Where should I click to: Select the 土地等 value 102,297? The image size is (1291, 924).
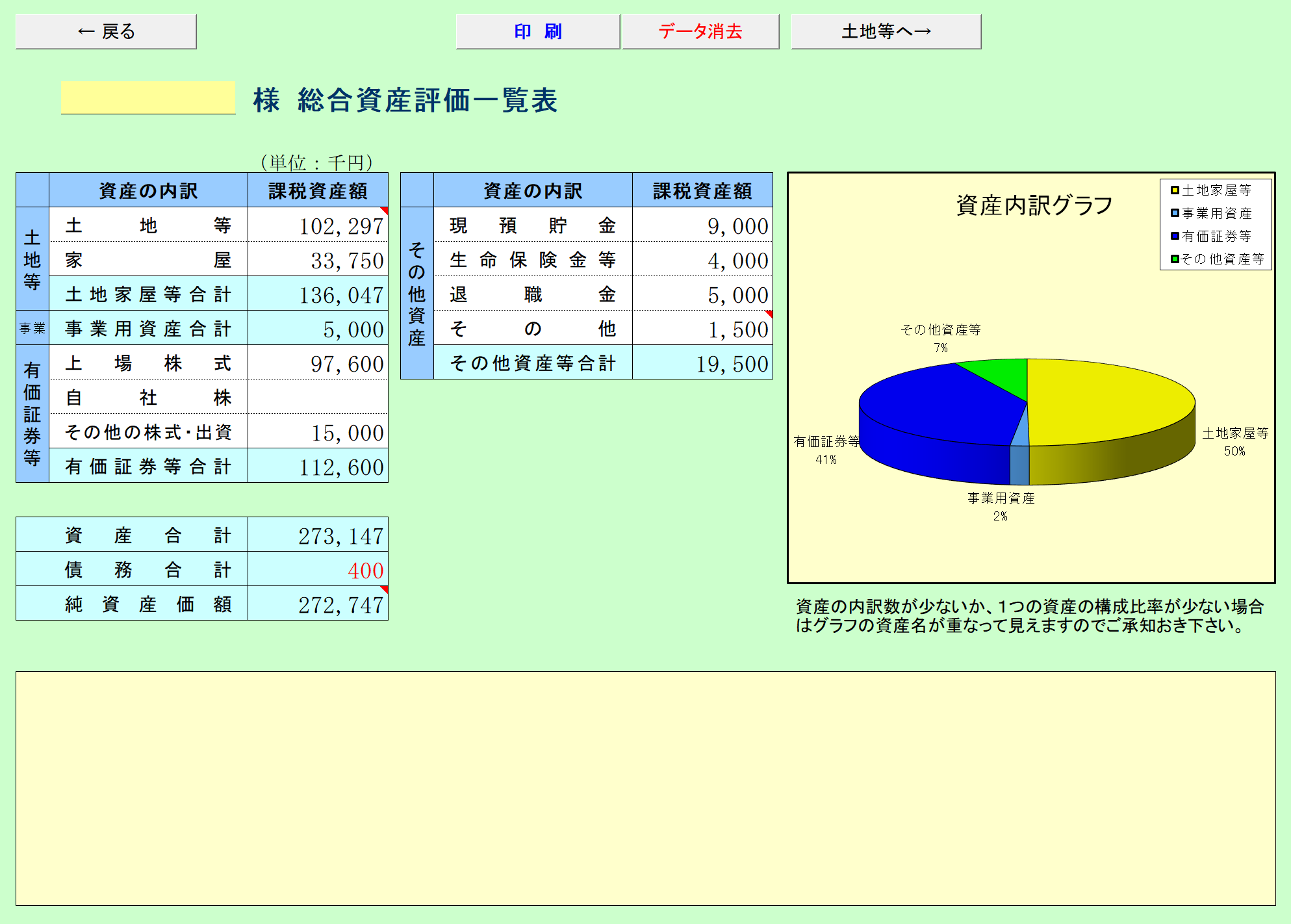coord(318,225)
